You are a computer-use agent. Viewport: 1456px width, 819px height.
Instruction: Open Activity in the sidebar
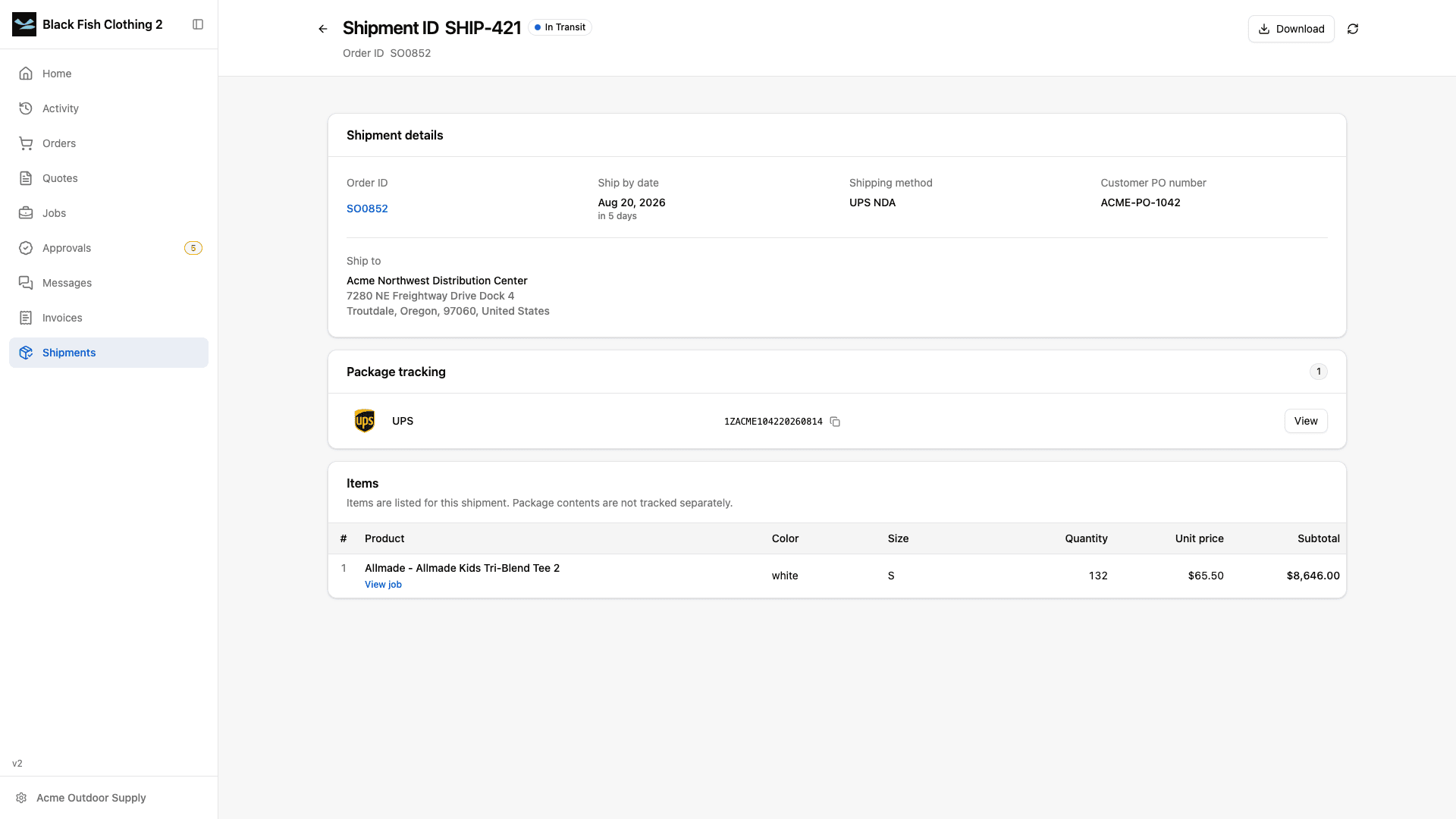[x=108, y=108]
